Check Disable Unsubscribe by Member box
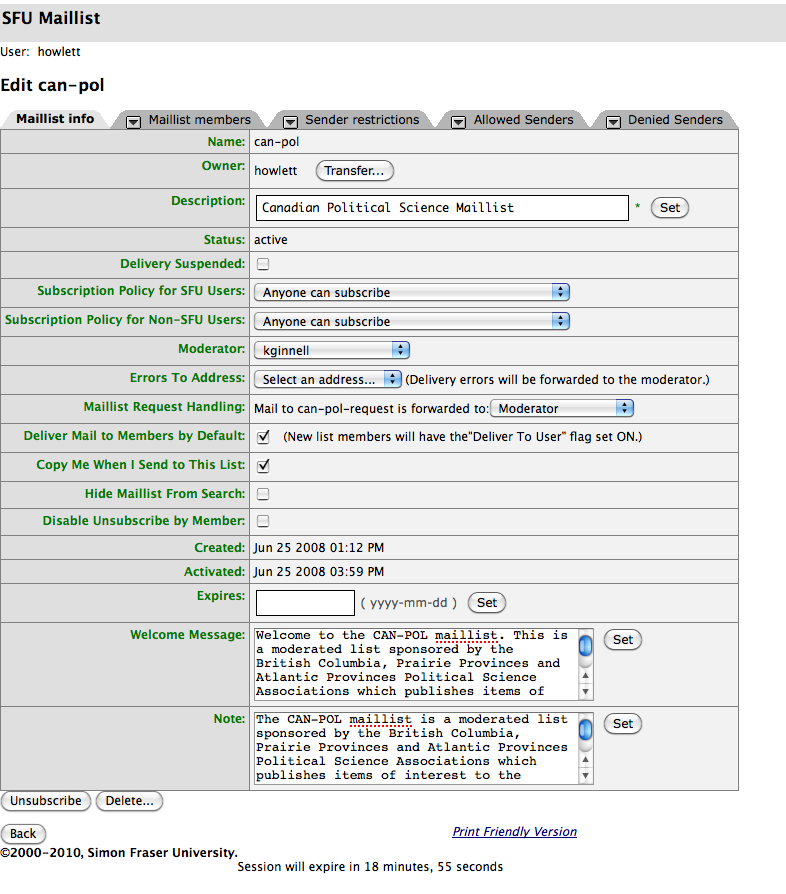 tap(263, 521)
